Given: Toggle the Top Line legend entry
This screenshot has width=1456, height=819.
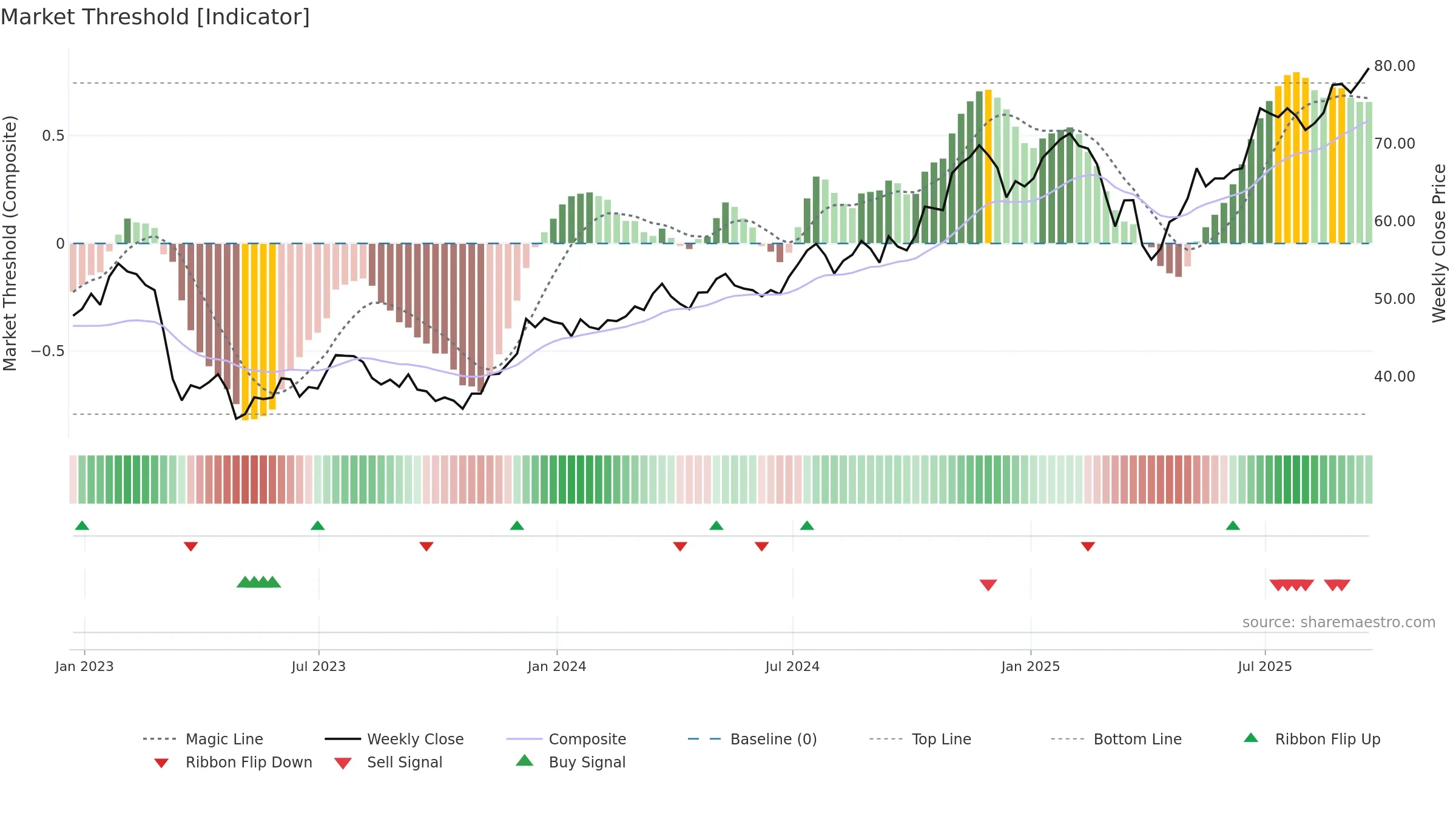Looking at the screenshot, I should tap(920, 739).
